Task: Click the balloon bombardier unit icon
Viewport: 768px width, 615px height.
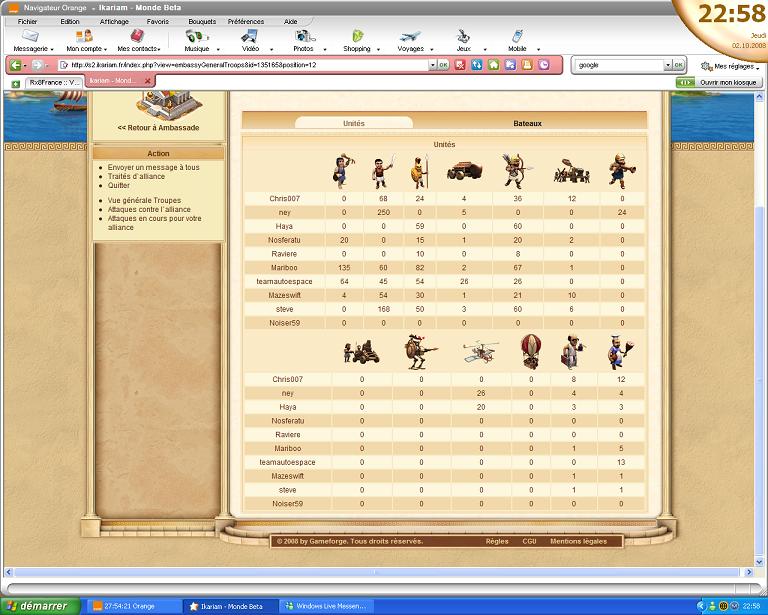Action: click(x=531, y=352)
